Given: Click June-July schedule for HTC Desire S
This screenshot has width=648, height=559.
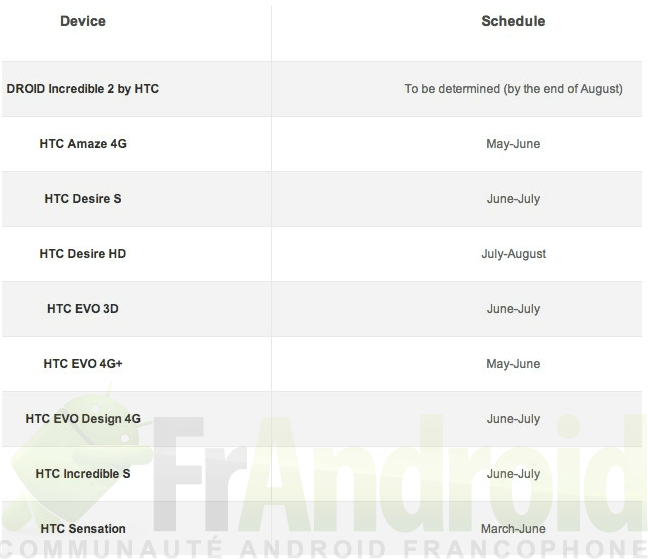Looking at the screenshot, I should 513,199.
